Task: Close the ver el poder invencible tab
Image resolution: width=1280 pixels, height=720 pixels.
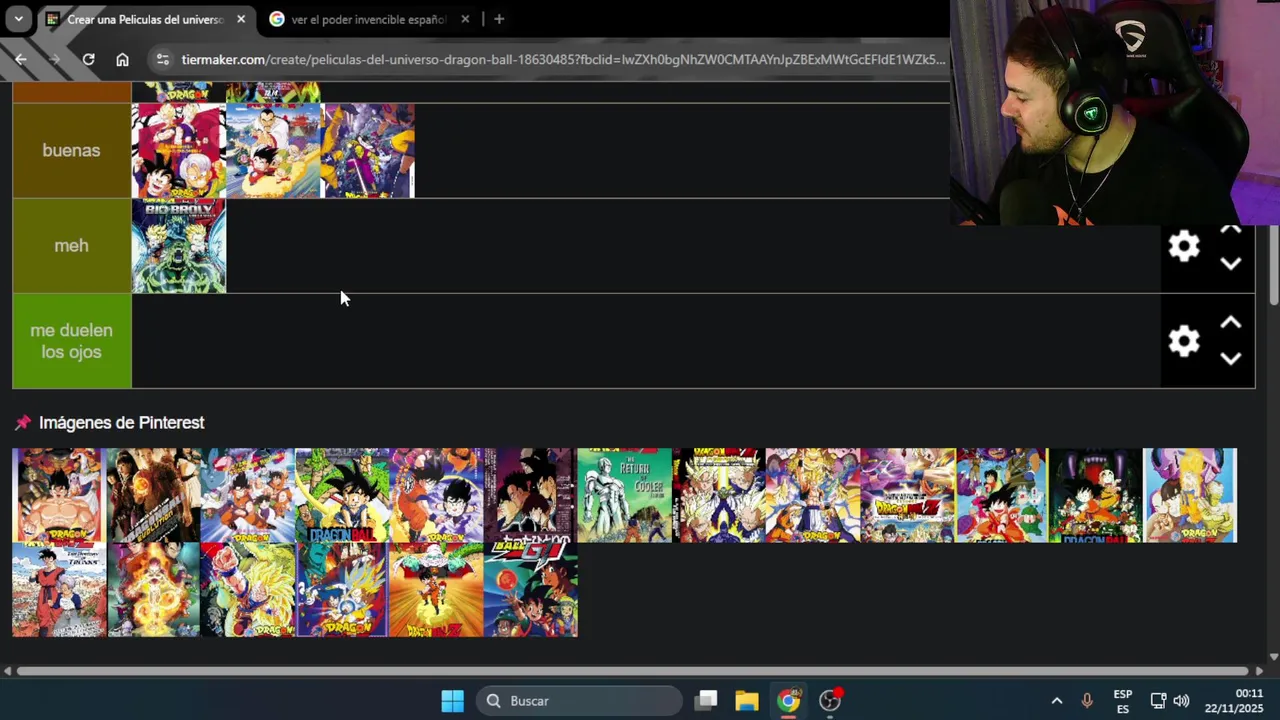Action: (x=465, y=19)
